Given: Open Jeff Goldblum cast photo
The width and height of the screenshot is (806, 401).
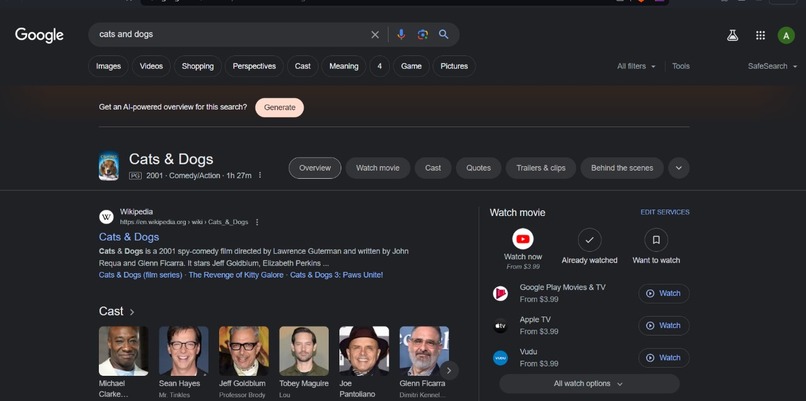Looking at the screenshot, I should 244,351.
